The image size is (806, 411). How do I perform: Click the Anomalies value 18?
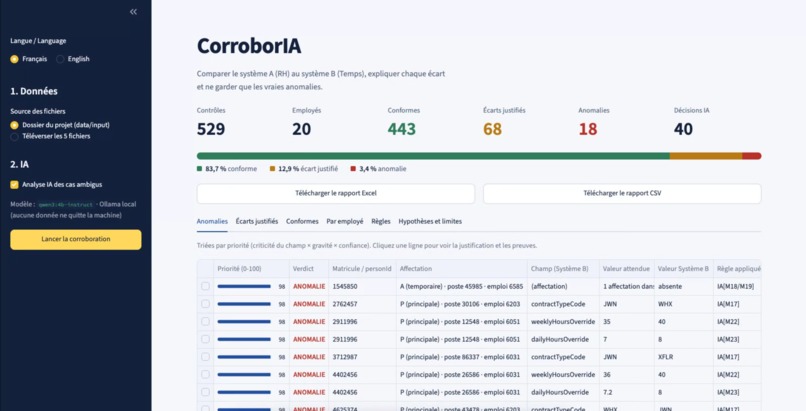coord(588,129)
